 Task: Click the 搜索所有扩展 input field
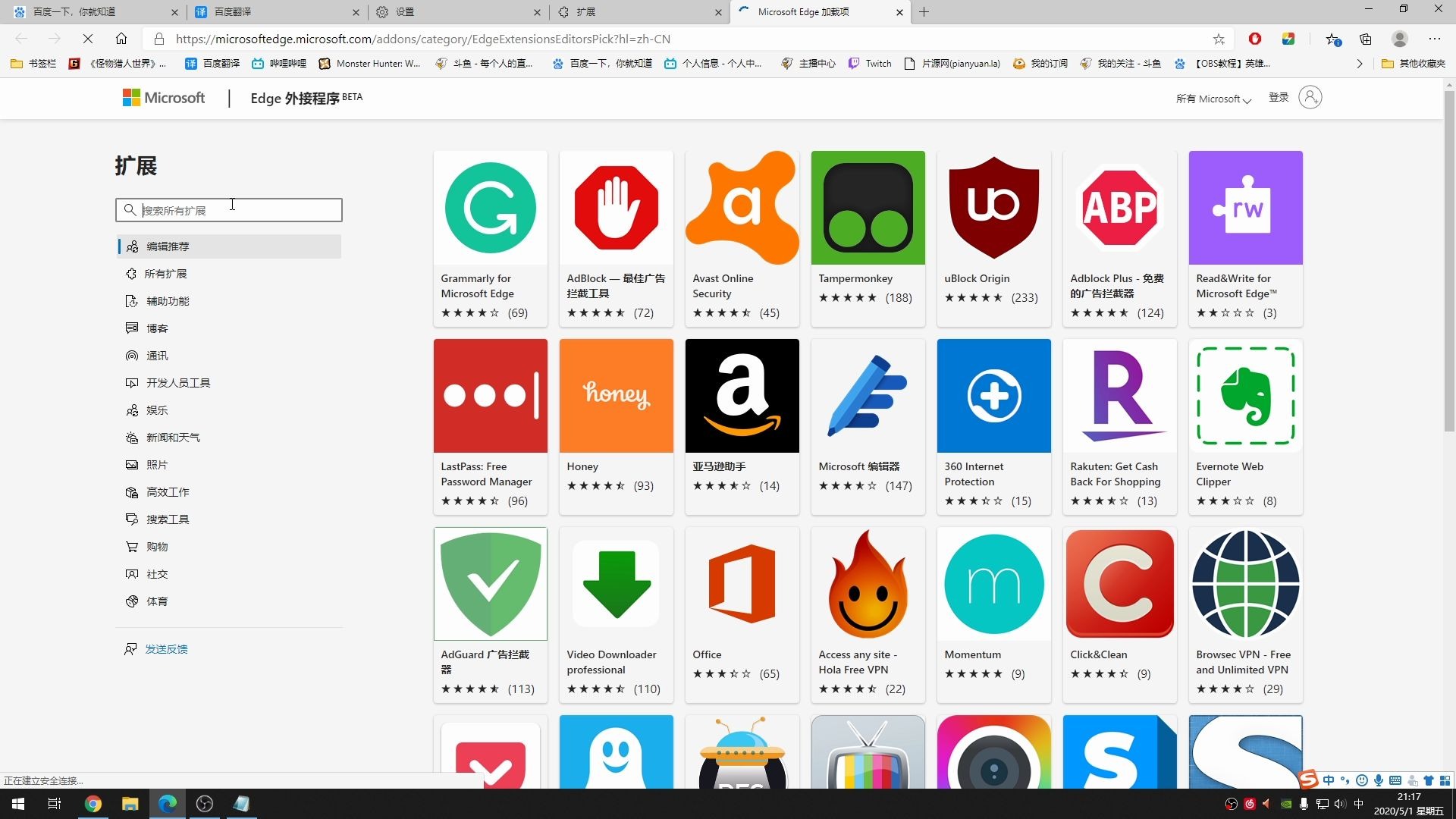point(231,209)
